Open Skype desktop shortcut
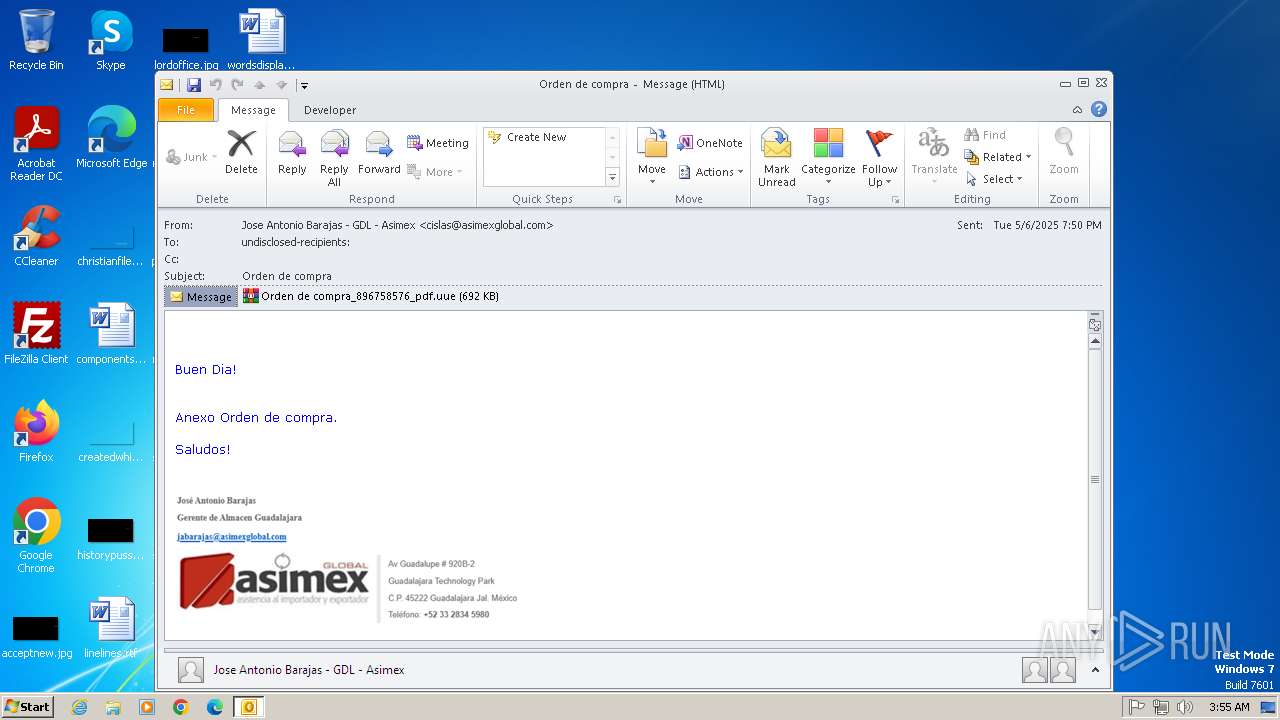 [x=110, y=40]
